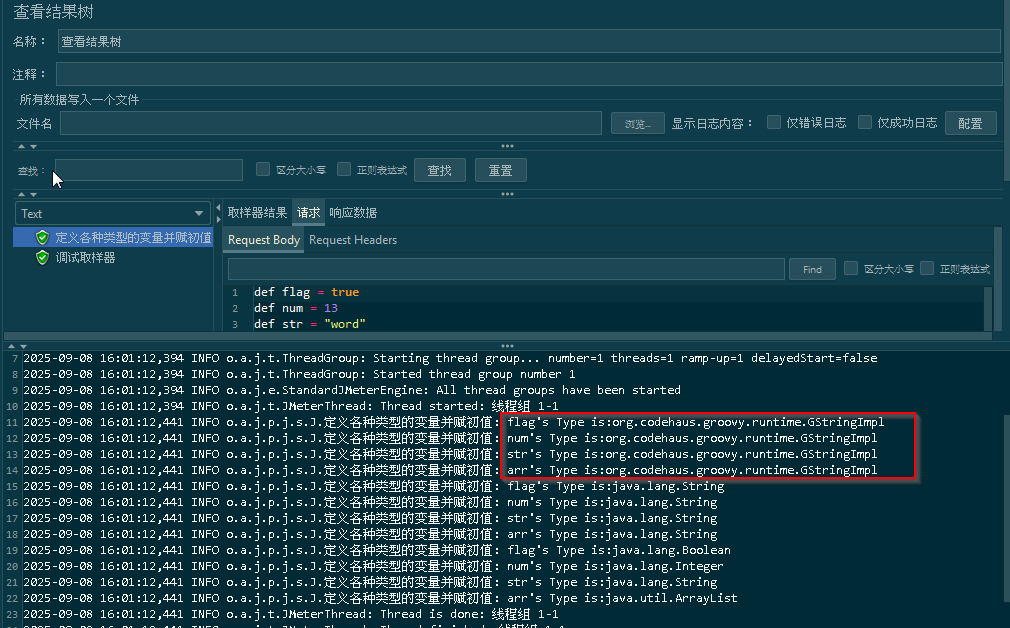1010x628 pixels.
Task: Click the 重置 reset button
Action: pos(500,170)
